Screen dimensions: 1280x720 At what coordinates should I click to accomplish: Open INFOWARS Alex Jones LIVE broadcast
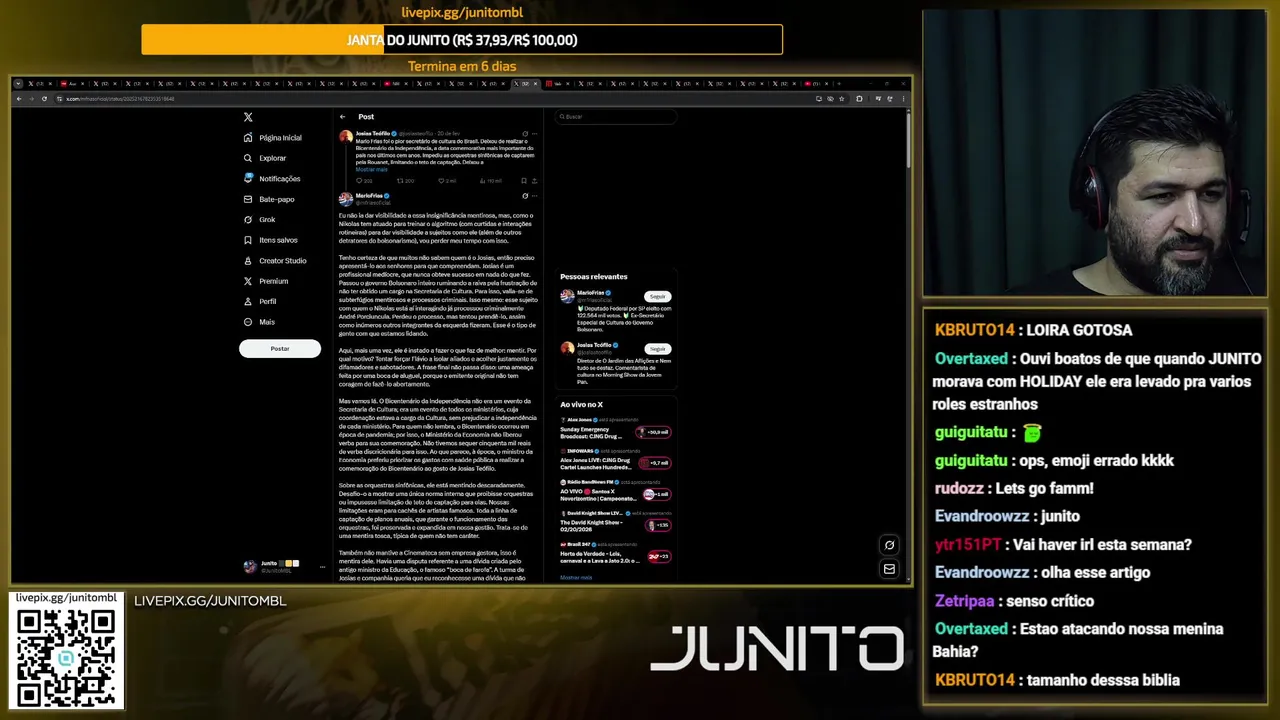coord(615,460)
